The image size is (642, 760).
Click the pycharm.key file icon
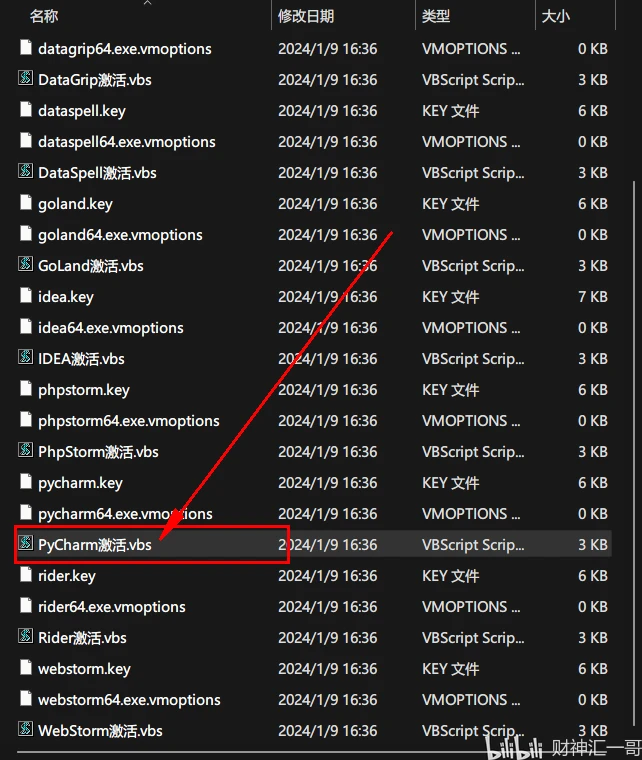[x=26, y=482]
